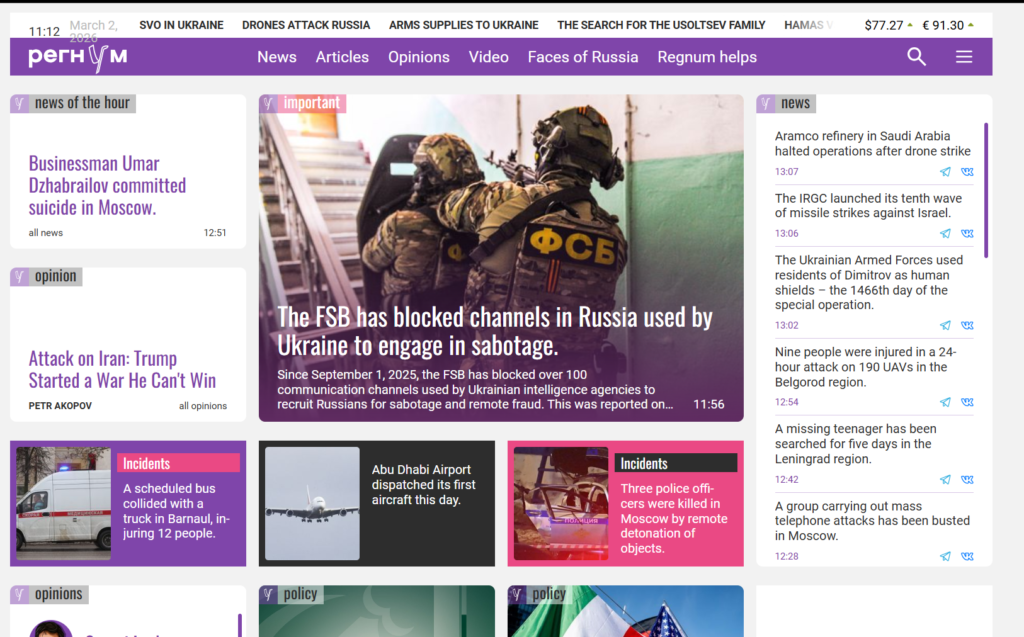
Task: Open 'all opinions' link under Petr Akopov
Action: (x=203, y=406)
